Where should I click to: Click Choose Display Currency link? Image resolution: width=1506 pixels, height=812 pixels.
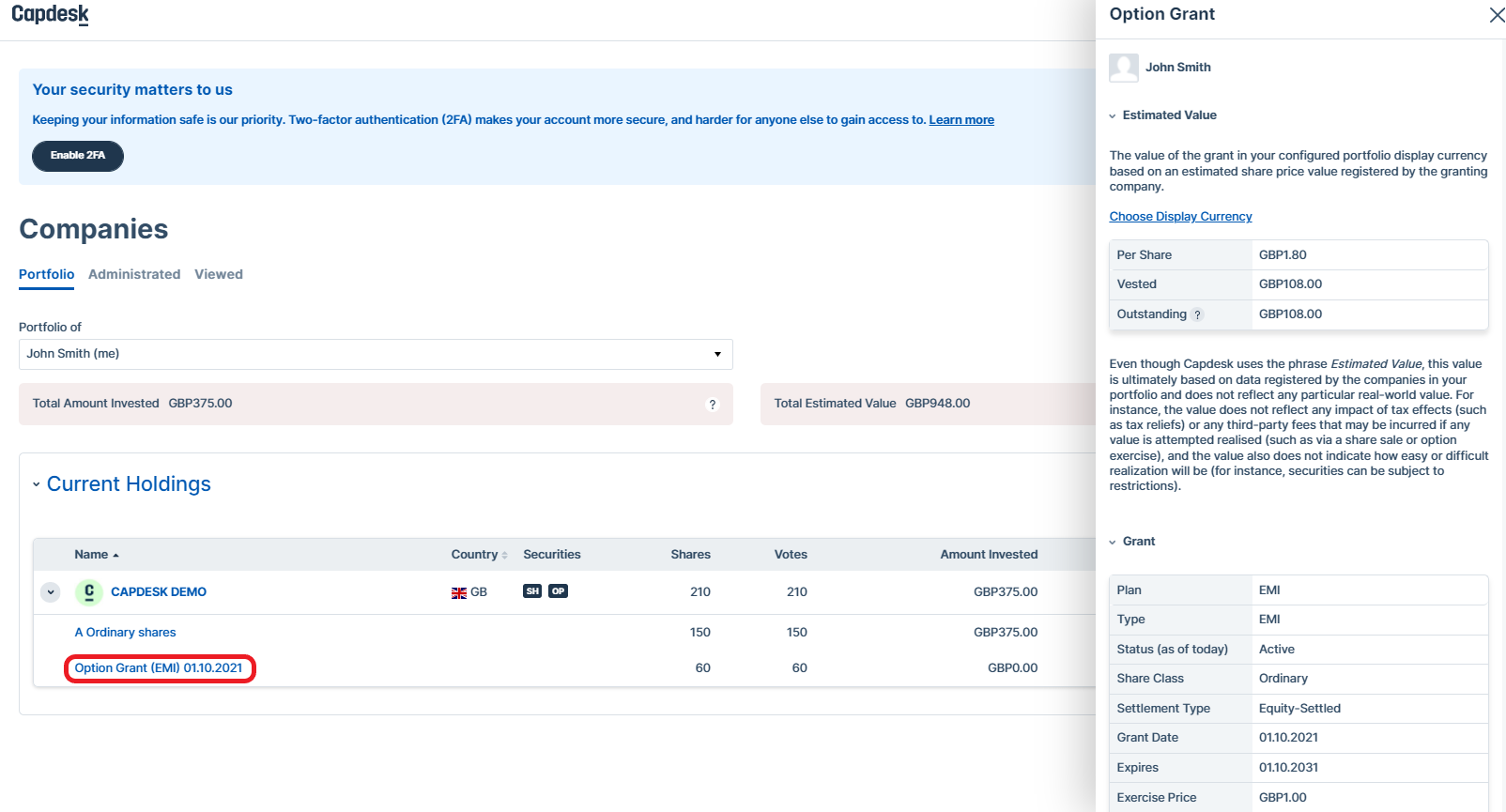(x=1180, y=217)
